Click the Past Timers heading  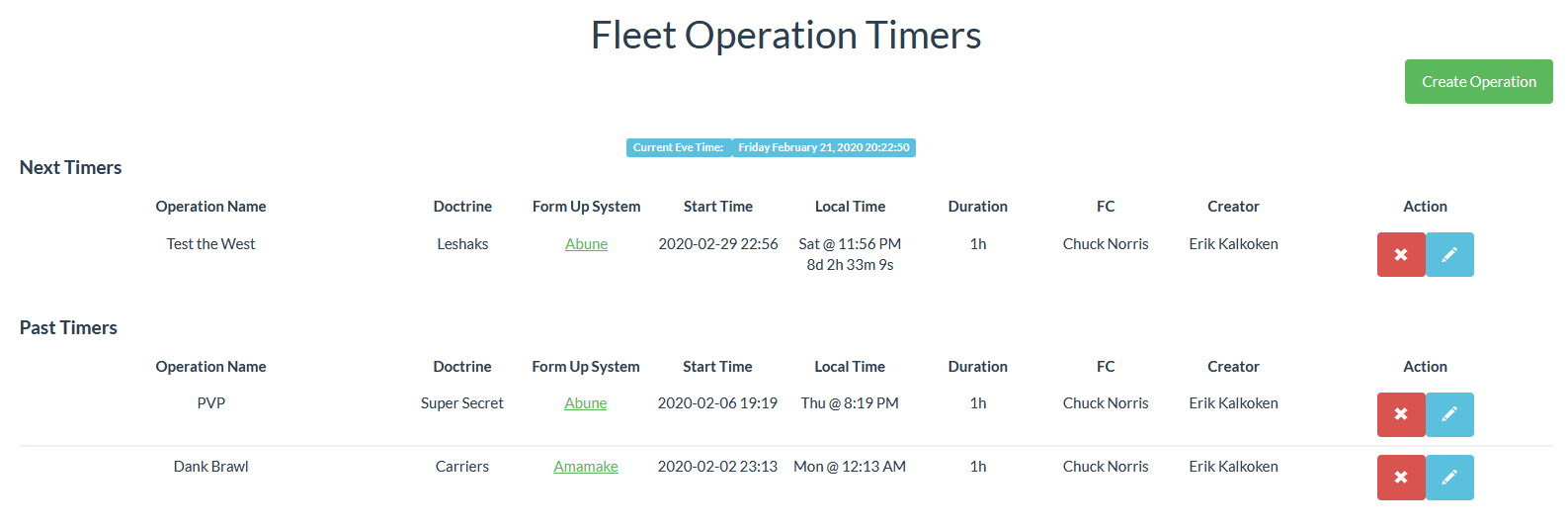(x=68, y=328)
